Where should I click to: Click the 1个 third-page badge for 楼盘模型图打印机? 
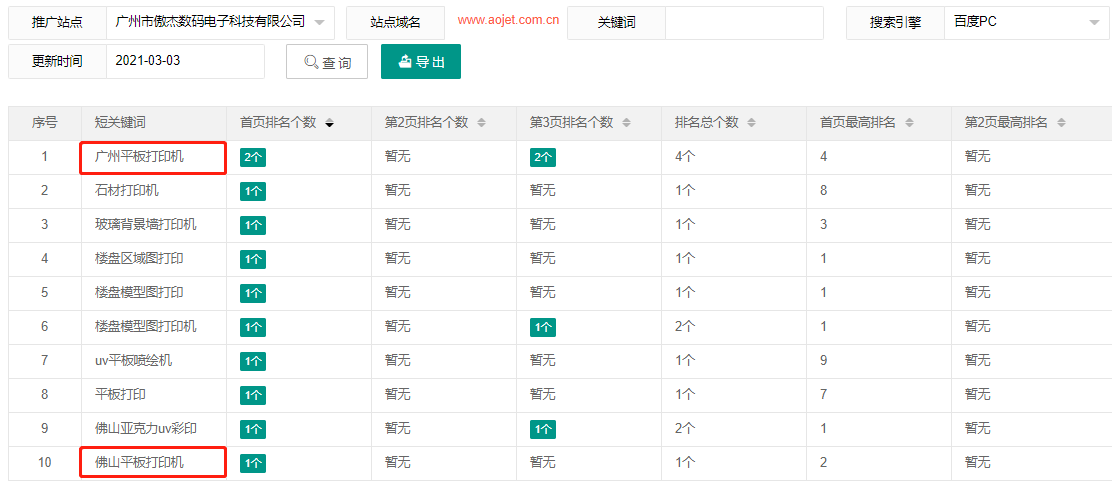point(543,327)
